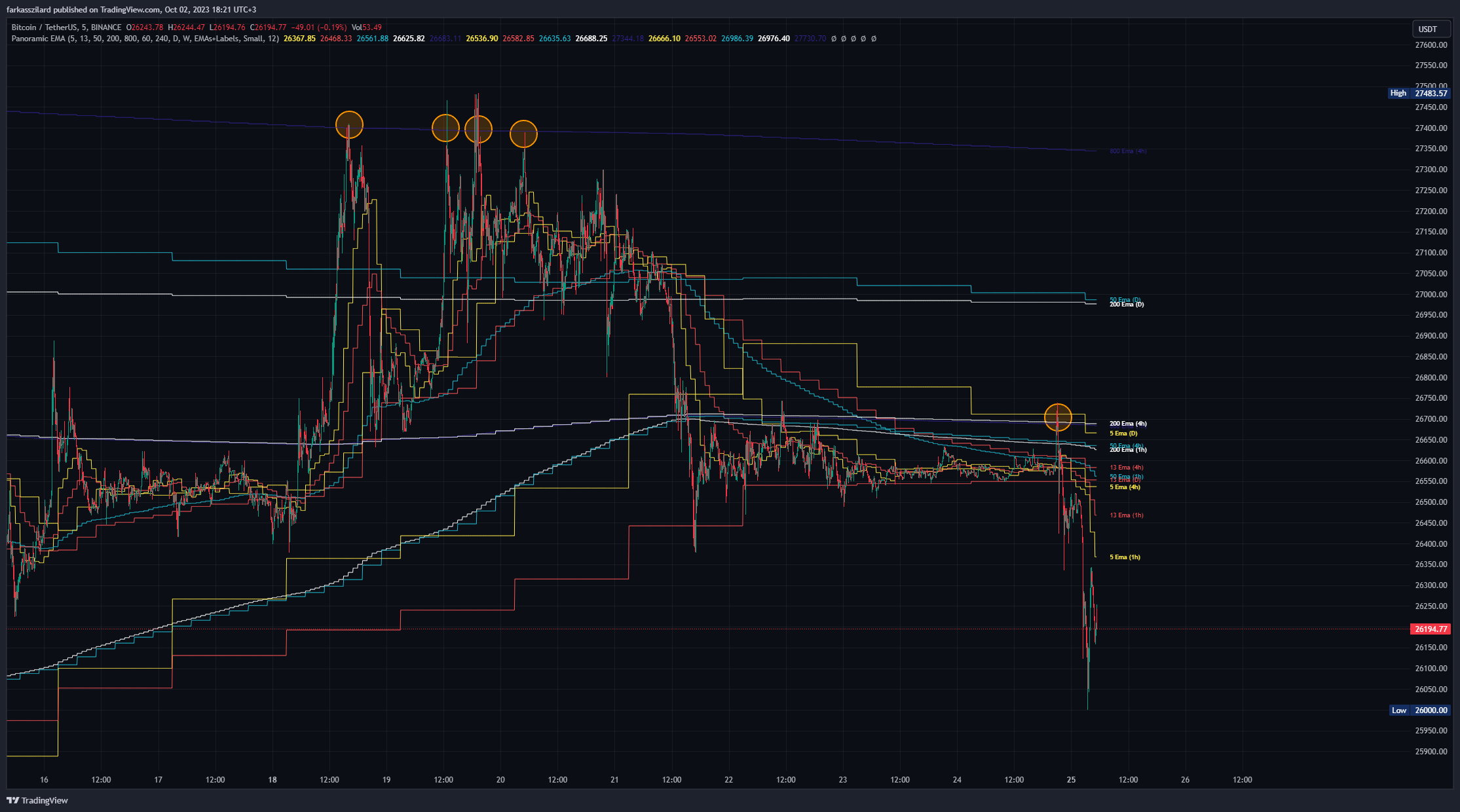Click the date label 19 on time axis
The image size is (1460, 812).
(386, 780)
